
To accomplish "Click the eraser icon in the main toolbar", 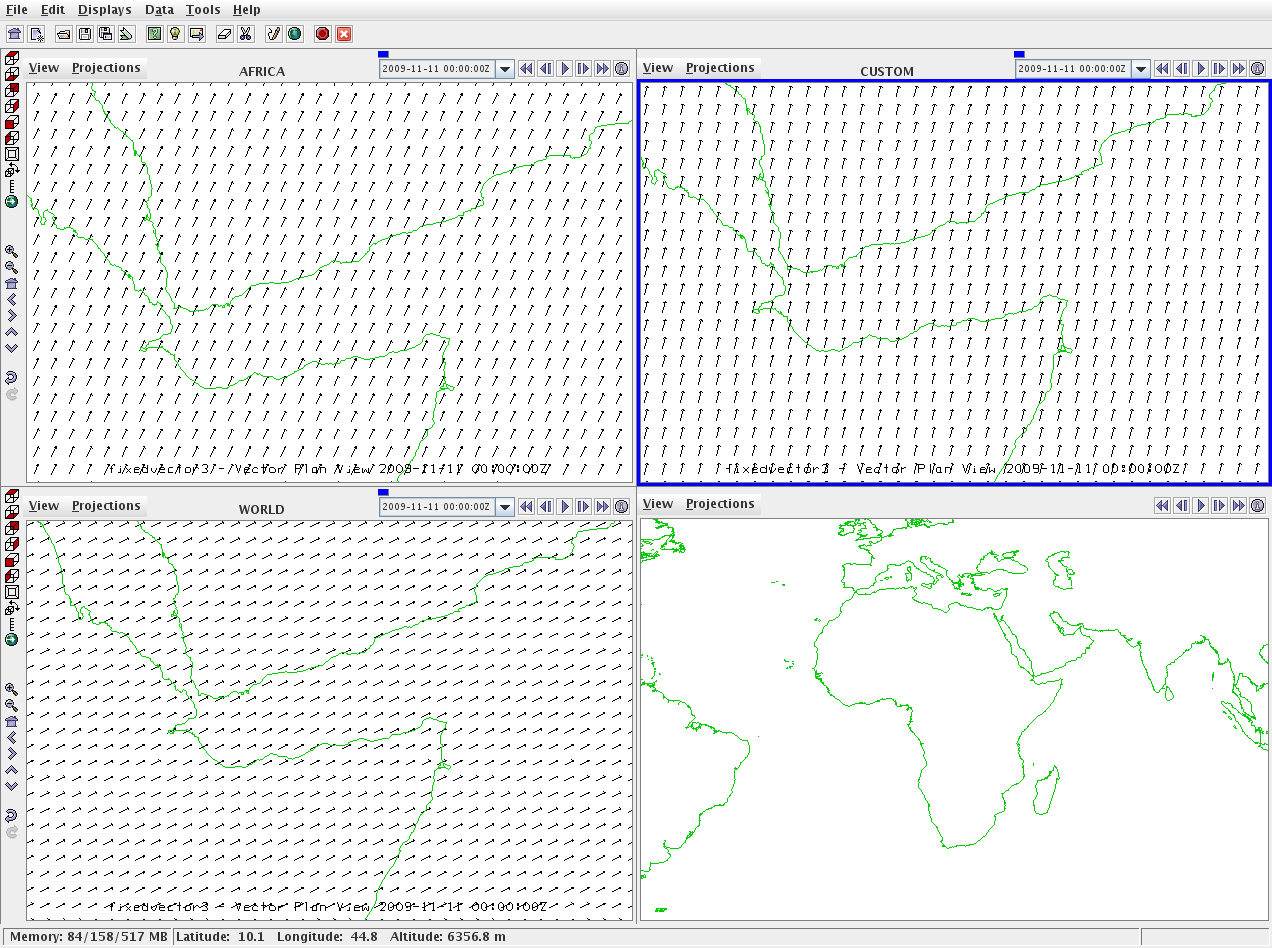I will point(224,33).
